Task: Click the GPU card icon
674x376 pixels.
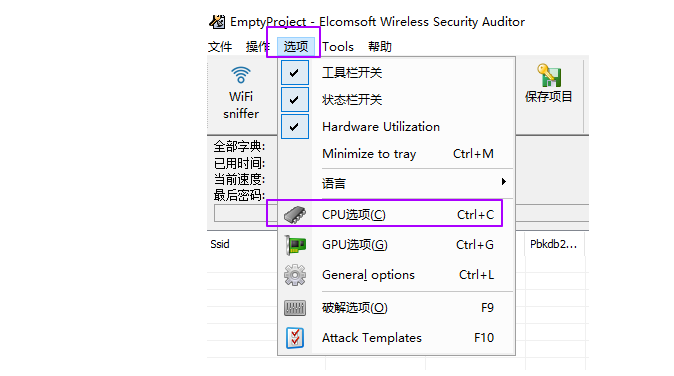Action: [x=295, y=245]
